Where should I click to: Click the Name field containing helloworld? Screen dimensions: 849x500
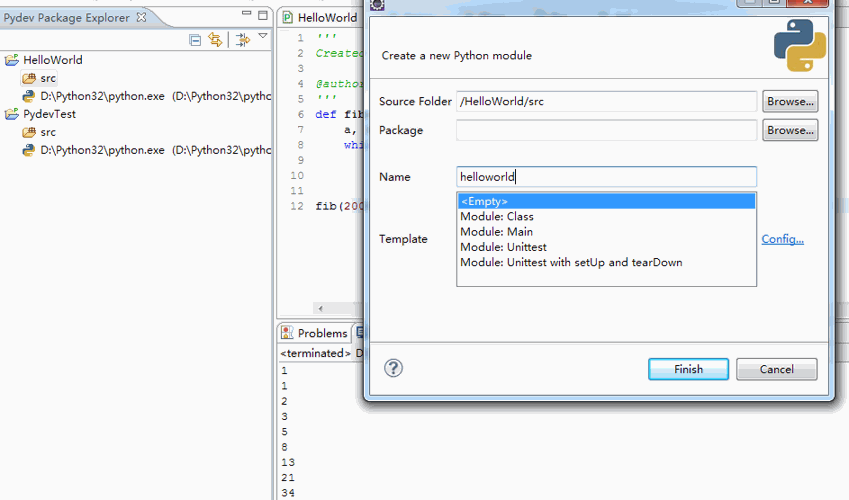point(606,177)
